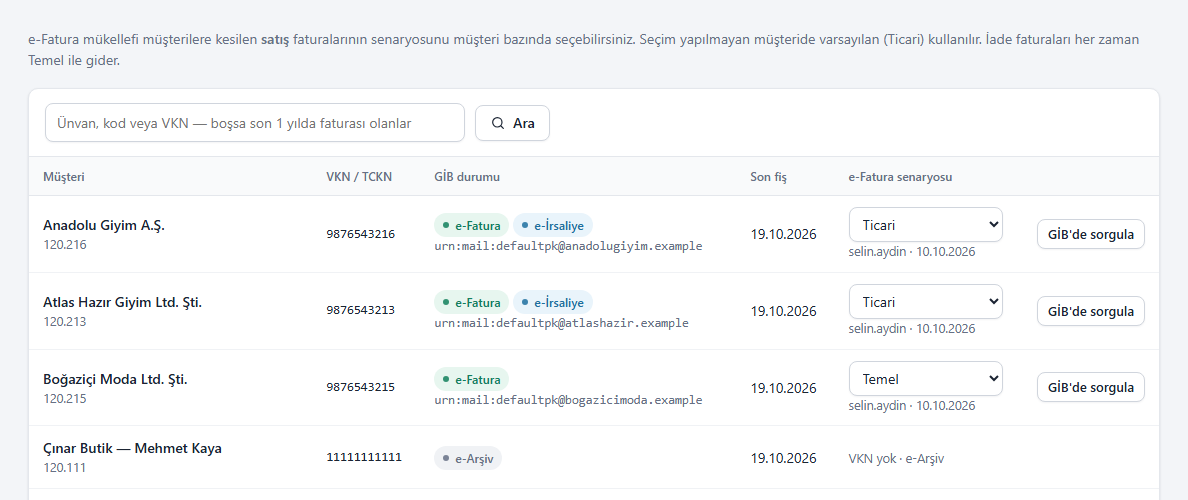Click urn:mail:defaultpk@bogazicimoda.example alias

click(x=568, y=399)
